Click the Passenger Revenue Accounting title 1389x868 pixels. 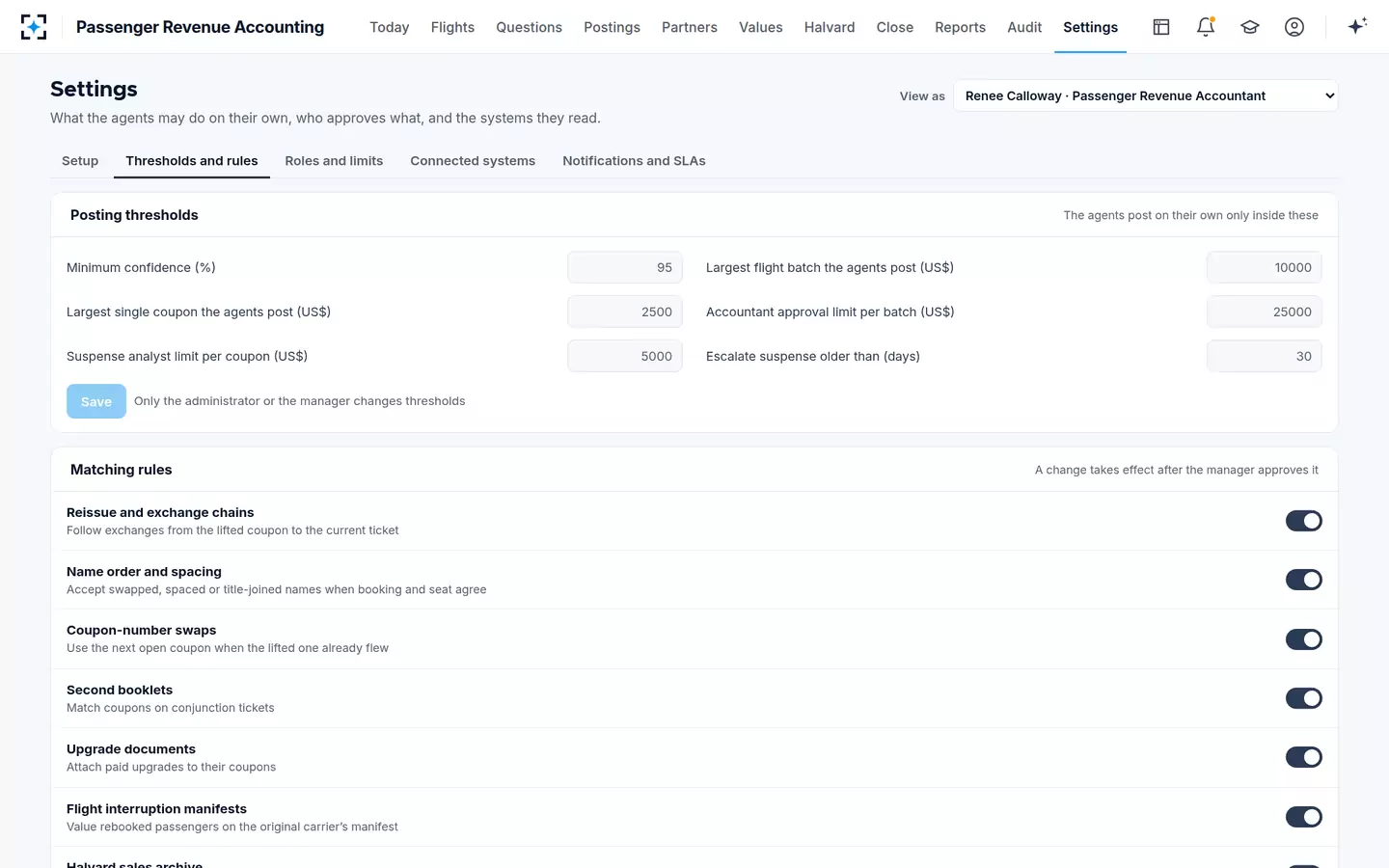point(200,27)
